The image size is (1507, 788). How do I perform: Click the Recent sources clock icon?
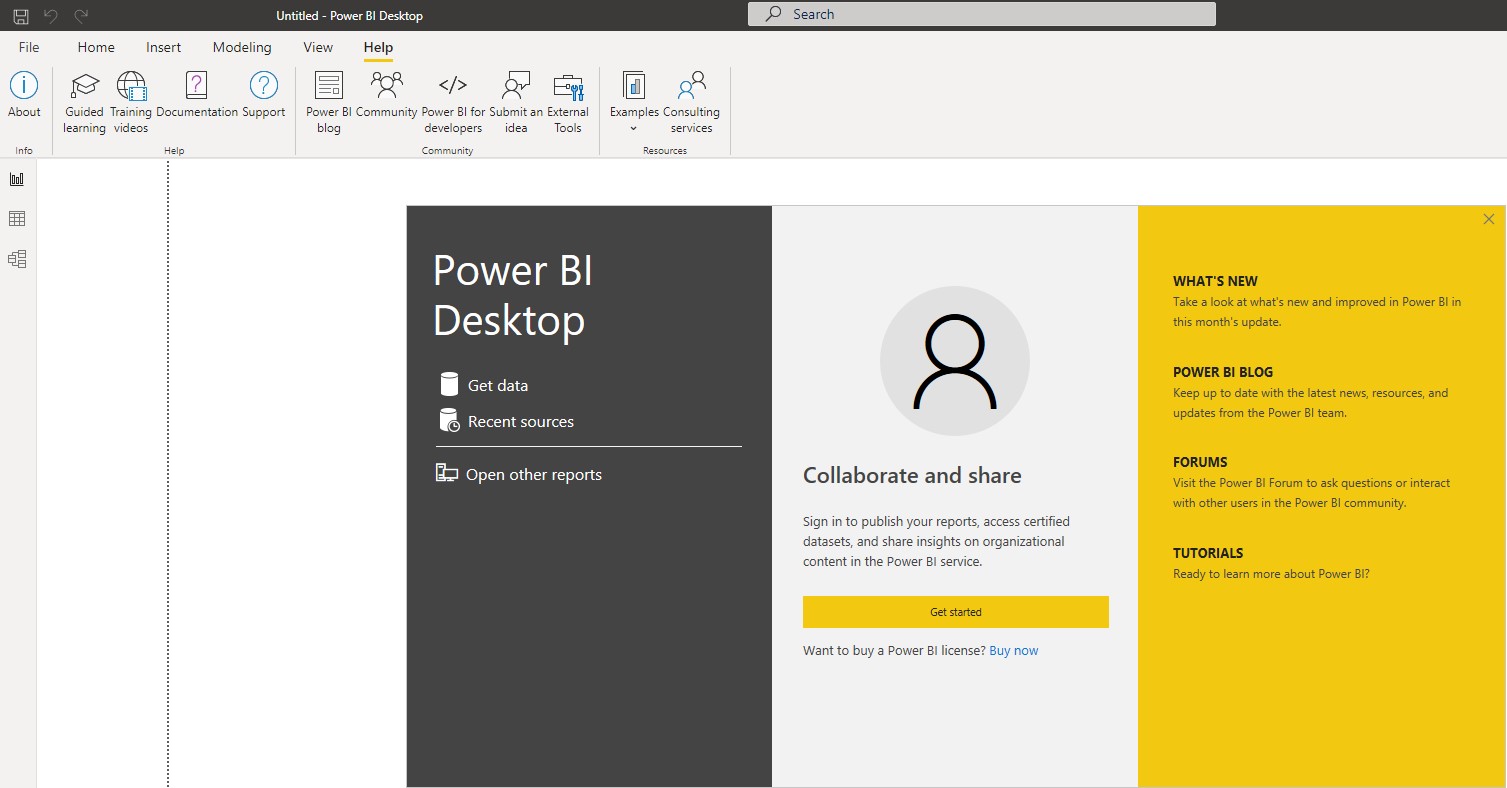(x=450, y=420)
